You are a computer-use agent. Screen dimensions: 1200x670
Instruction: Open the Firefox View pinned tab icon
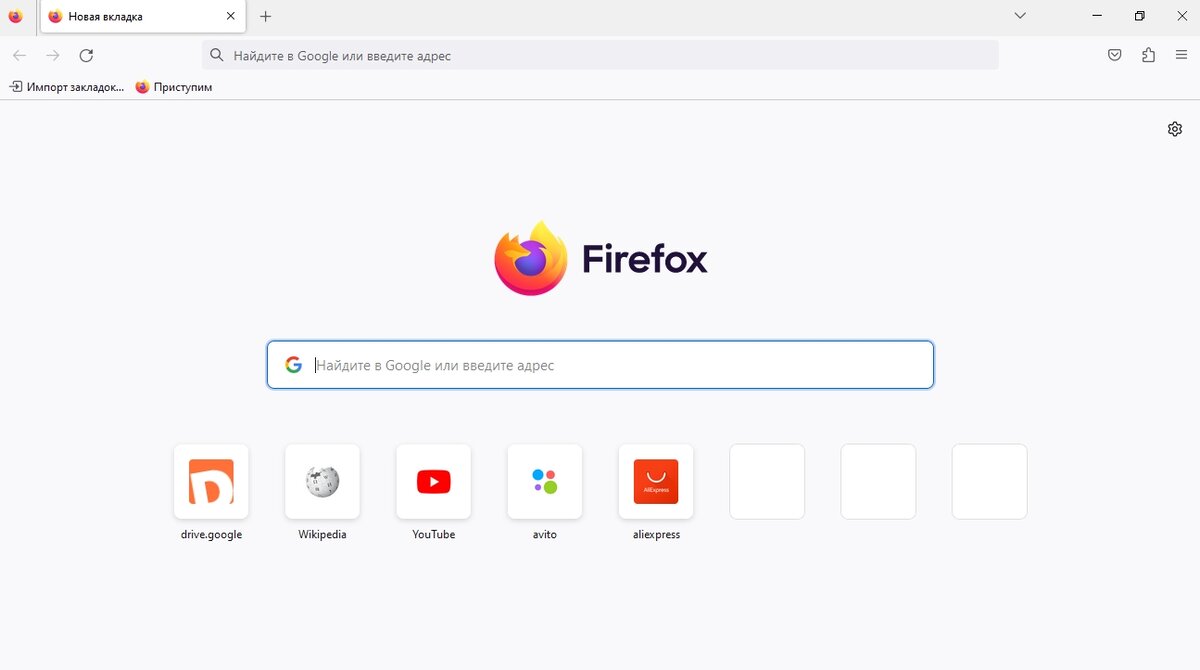[x=15, y=16]
